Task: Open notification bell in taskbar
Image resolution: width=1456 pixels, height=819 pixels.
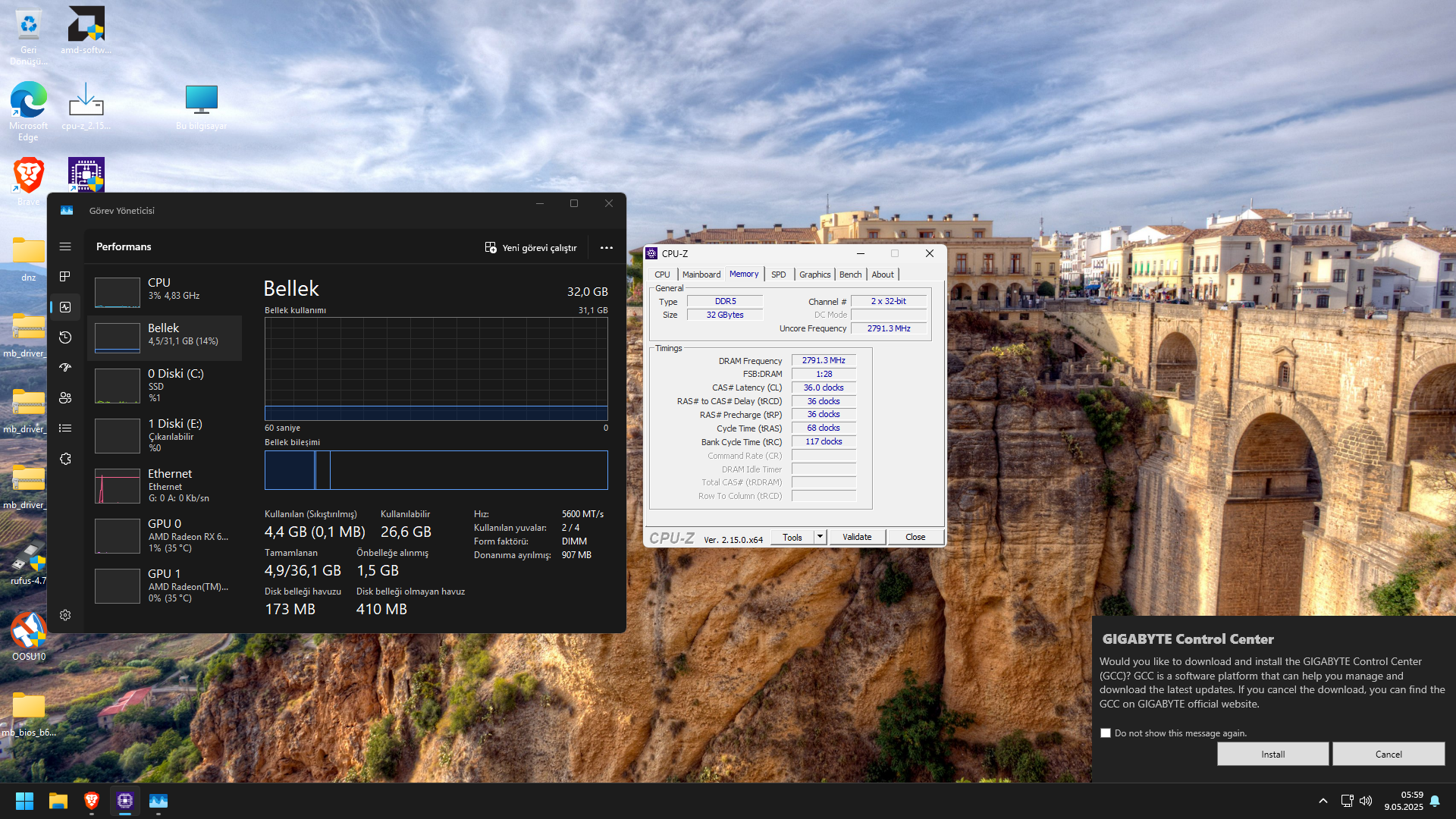Action: coord(1435,801)
